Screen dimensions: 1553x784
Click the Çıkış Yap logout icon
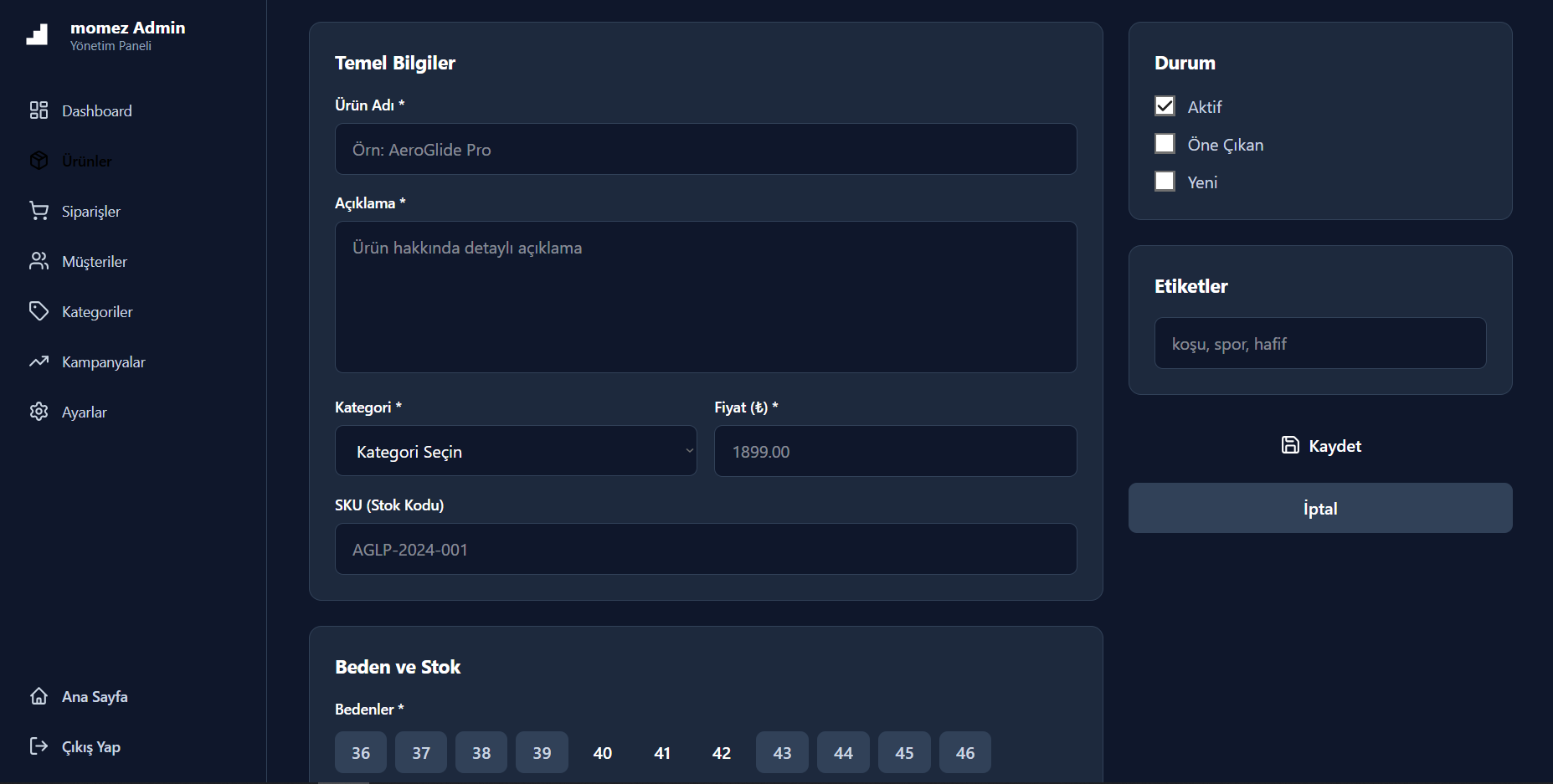[39, 746]
